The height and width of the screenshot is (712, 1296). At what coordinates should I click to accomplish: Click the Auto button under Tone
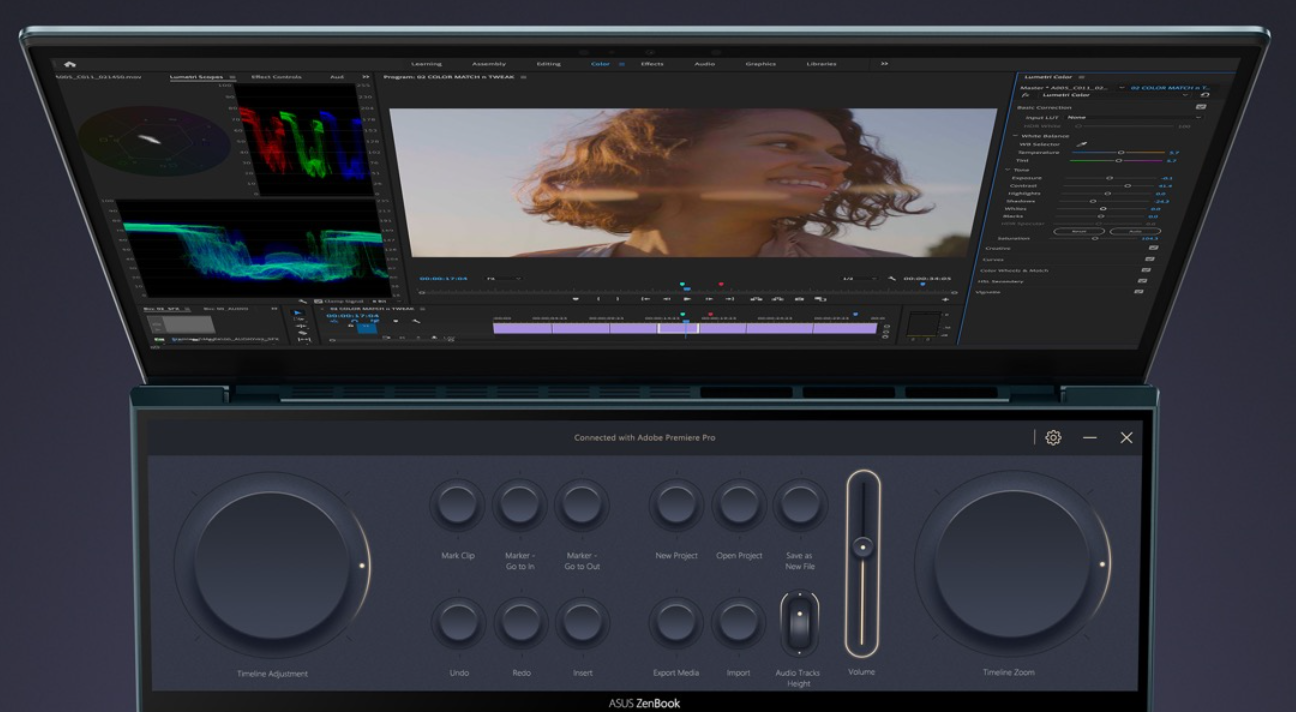pos(1135,230)
